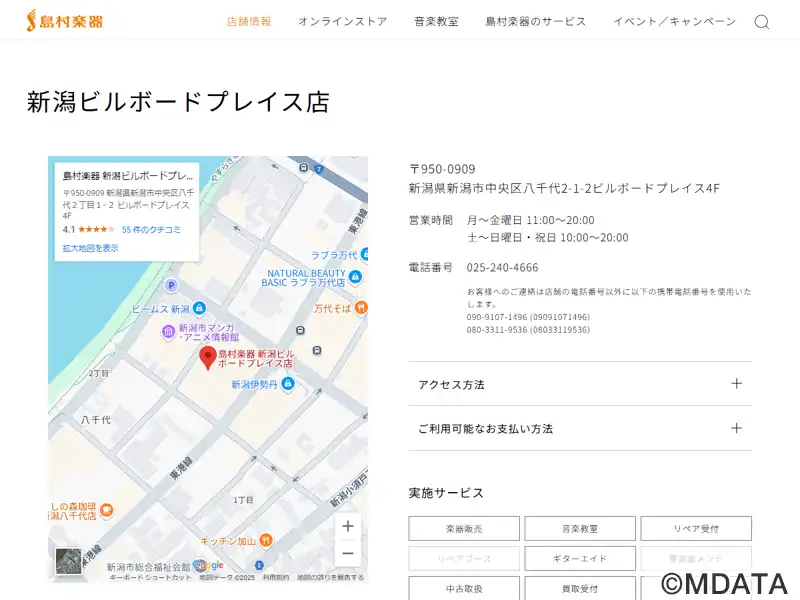Click the 新潟市総合福祉会館 map label
The width and height of the screenshot is (800, 600).
click(148, 567)
